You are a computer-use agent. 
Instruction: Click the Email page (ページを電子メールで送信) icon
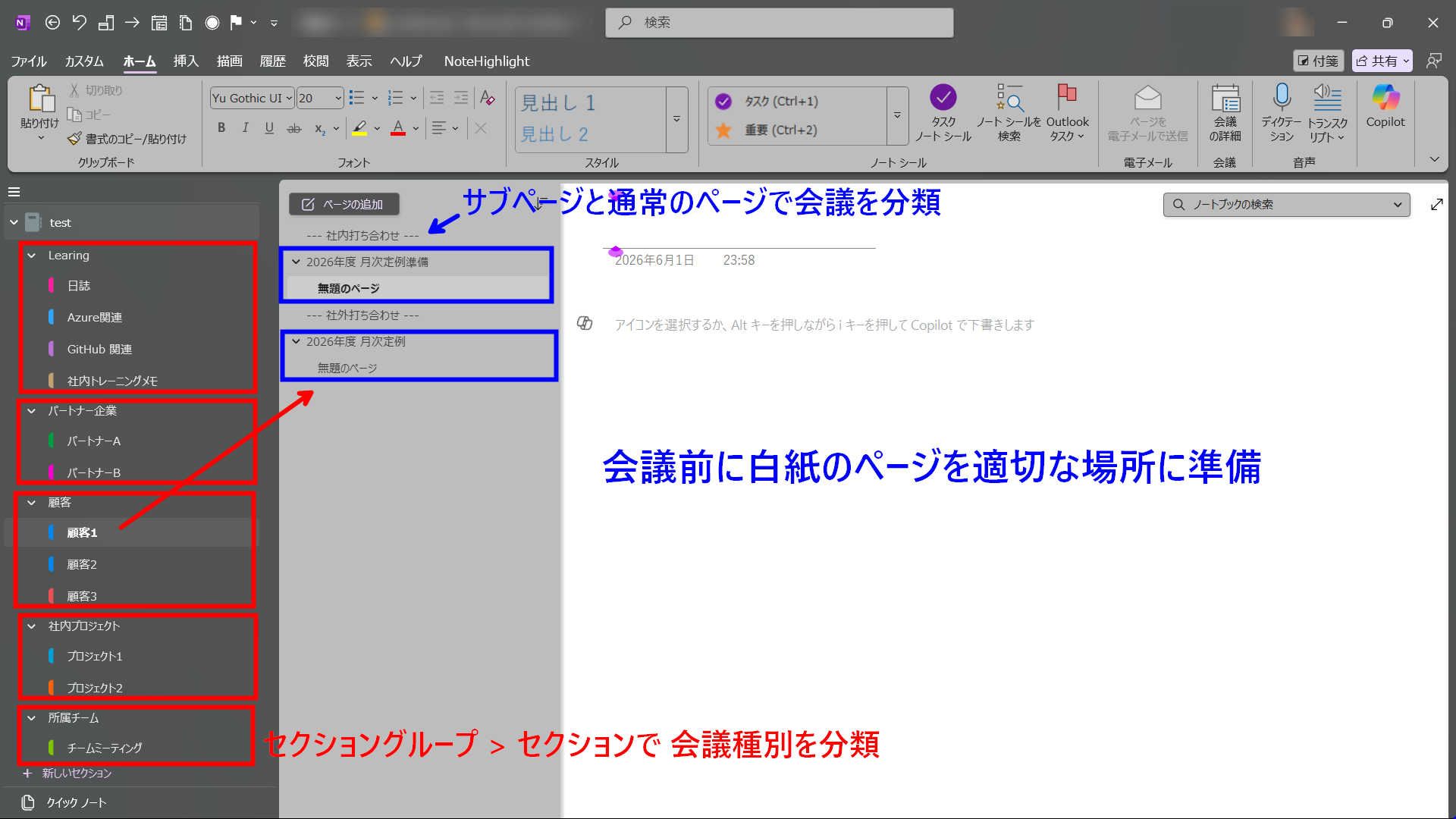pyautogui.click(x=1147, y=98)
